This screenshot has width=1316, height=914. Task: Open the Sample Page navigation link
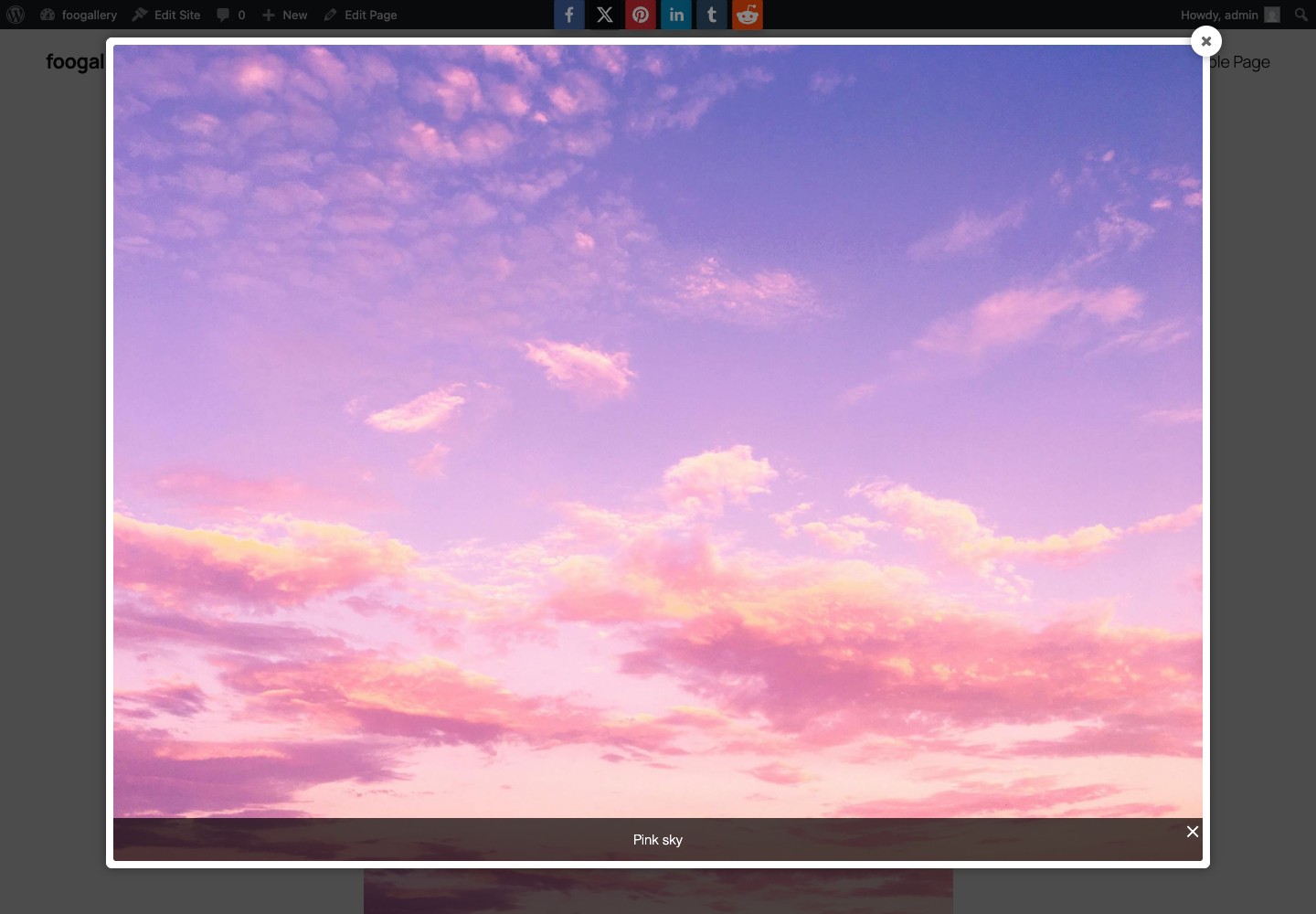pos(1240,62)
